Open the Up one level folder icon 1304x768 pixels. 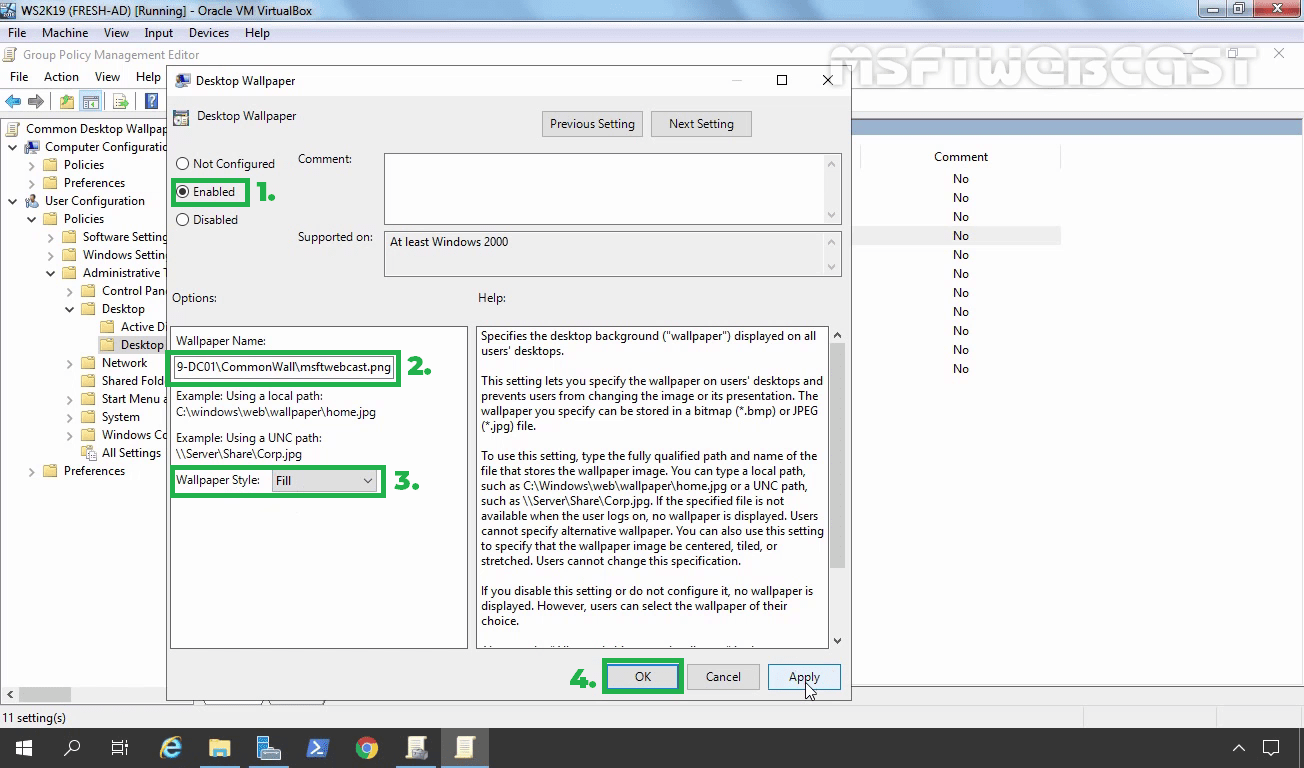click(x=65, y=100)
